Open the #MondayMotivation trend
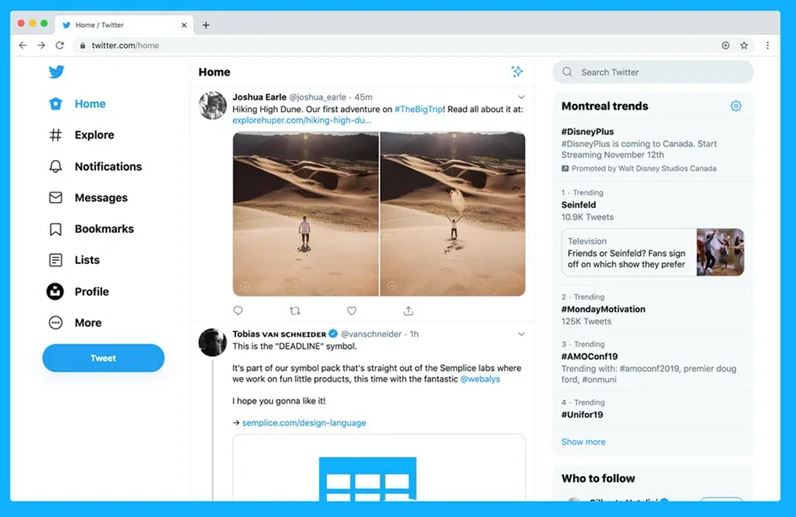The image size is (796, 517). [x=652, y=309]
